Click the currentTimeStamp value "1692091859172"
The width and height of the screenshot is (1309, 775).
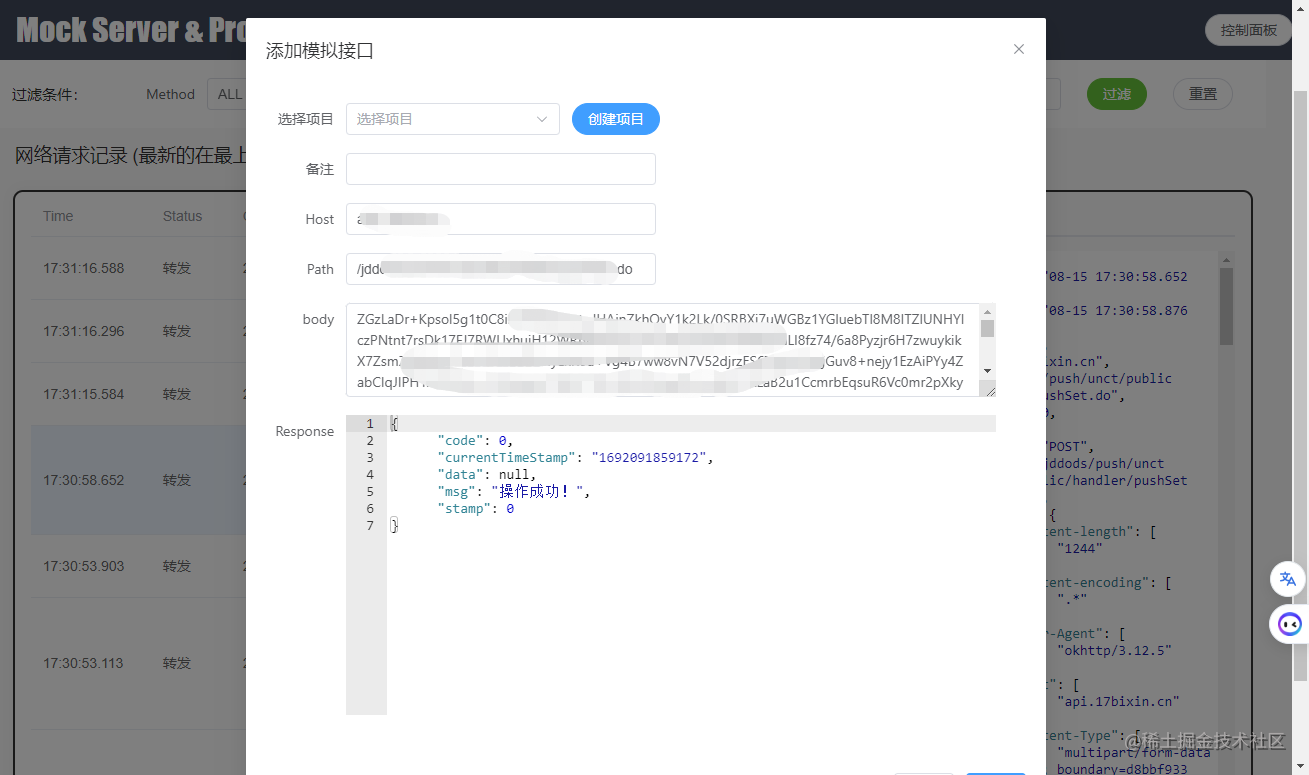(651, 458)
